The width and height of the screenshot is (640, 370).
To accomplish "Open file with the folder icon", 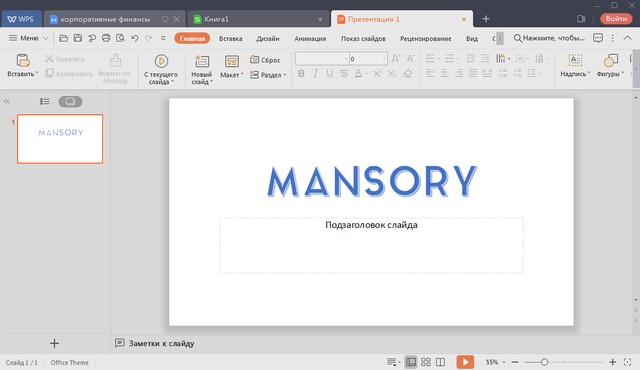I will [x=63, y=38].
